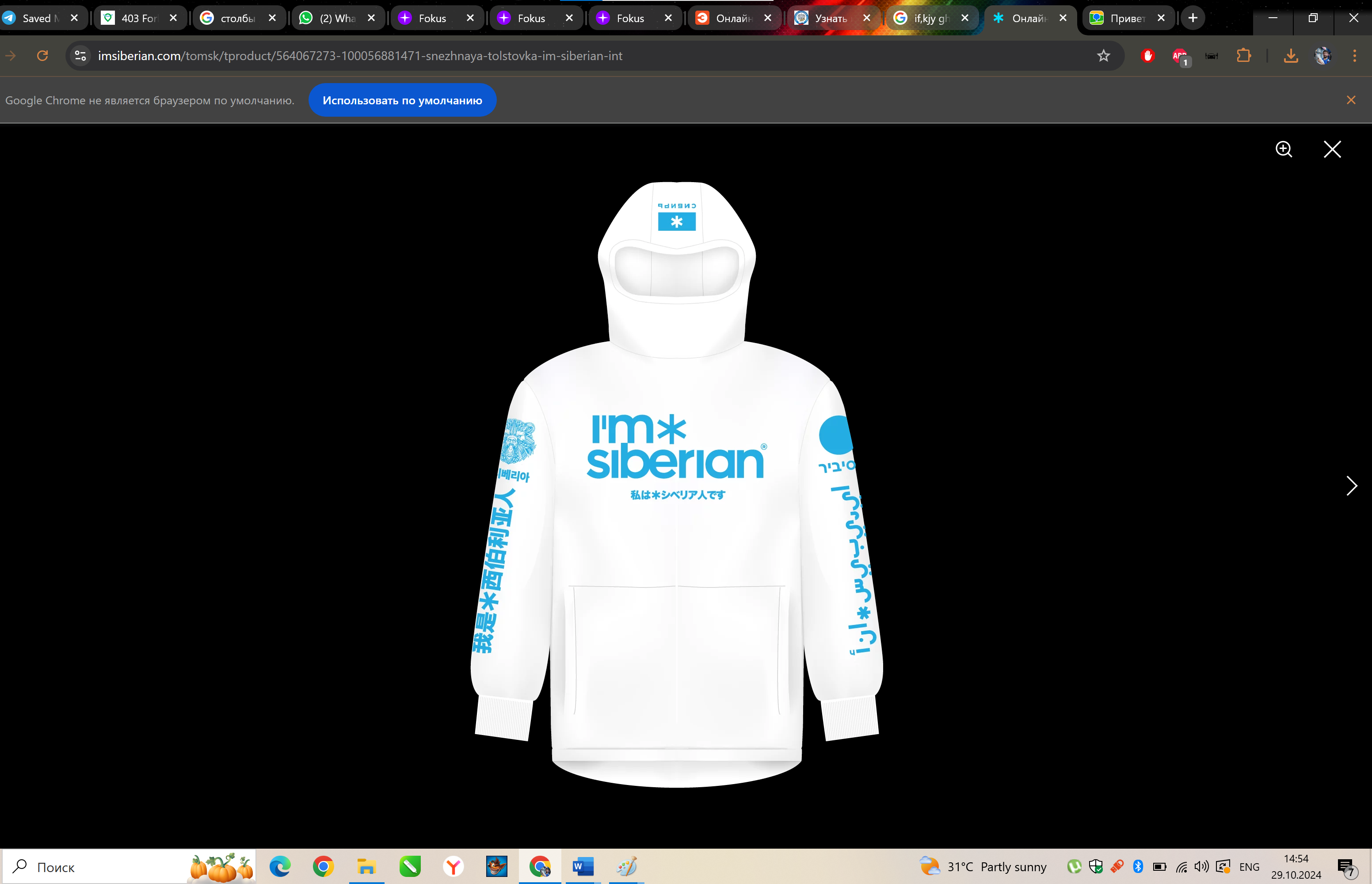Open the car icon extension

1212,56
